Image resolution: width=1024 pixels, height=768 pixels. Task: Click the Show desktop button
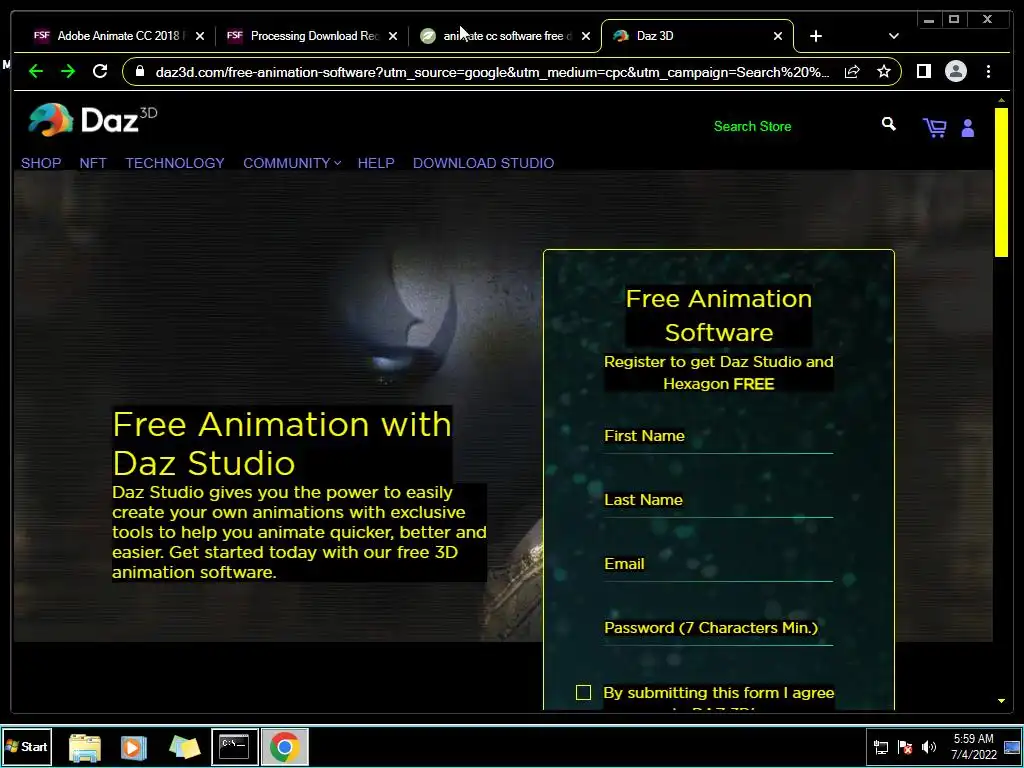pos(1012,746)
